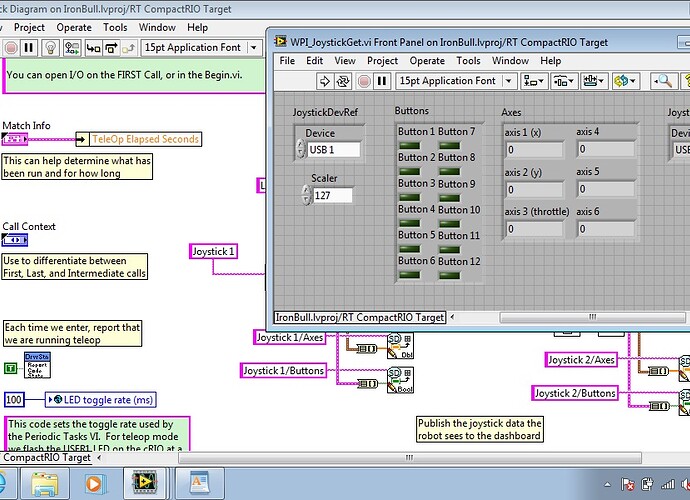
Task: Click Scaler increment/decrement stepper
Action: click(306, 195)
